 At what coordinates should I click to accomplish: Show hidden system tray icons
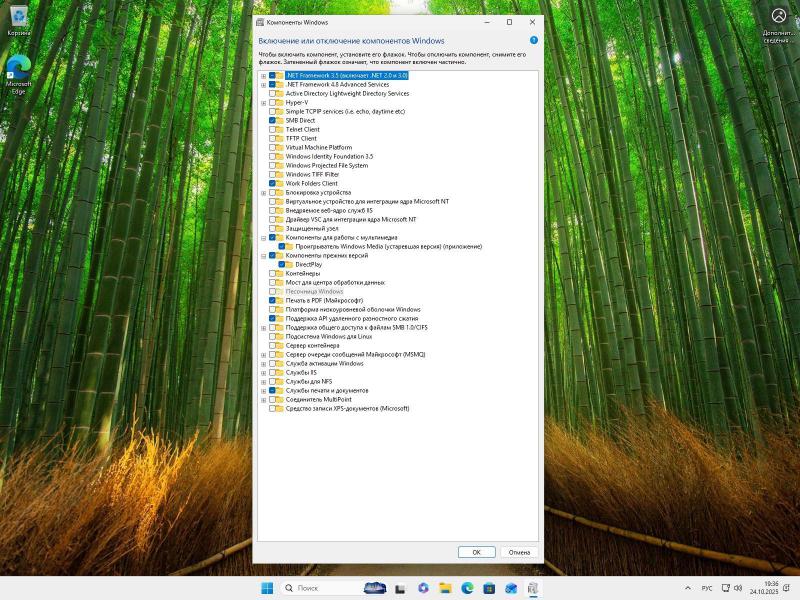point(687,588)
